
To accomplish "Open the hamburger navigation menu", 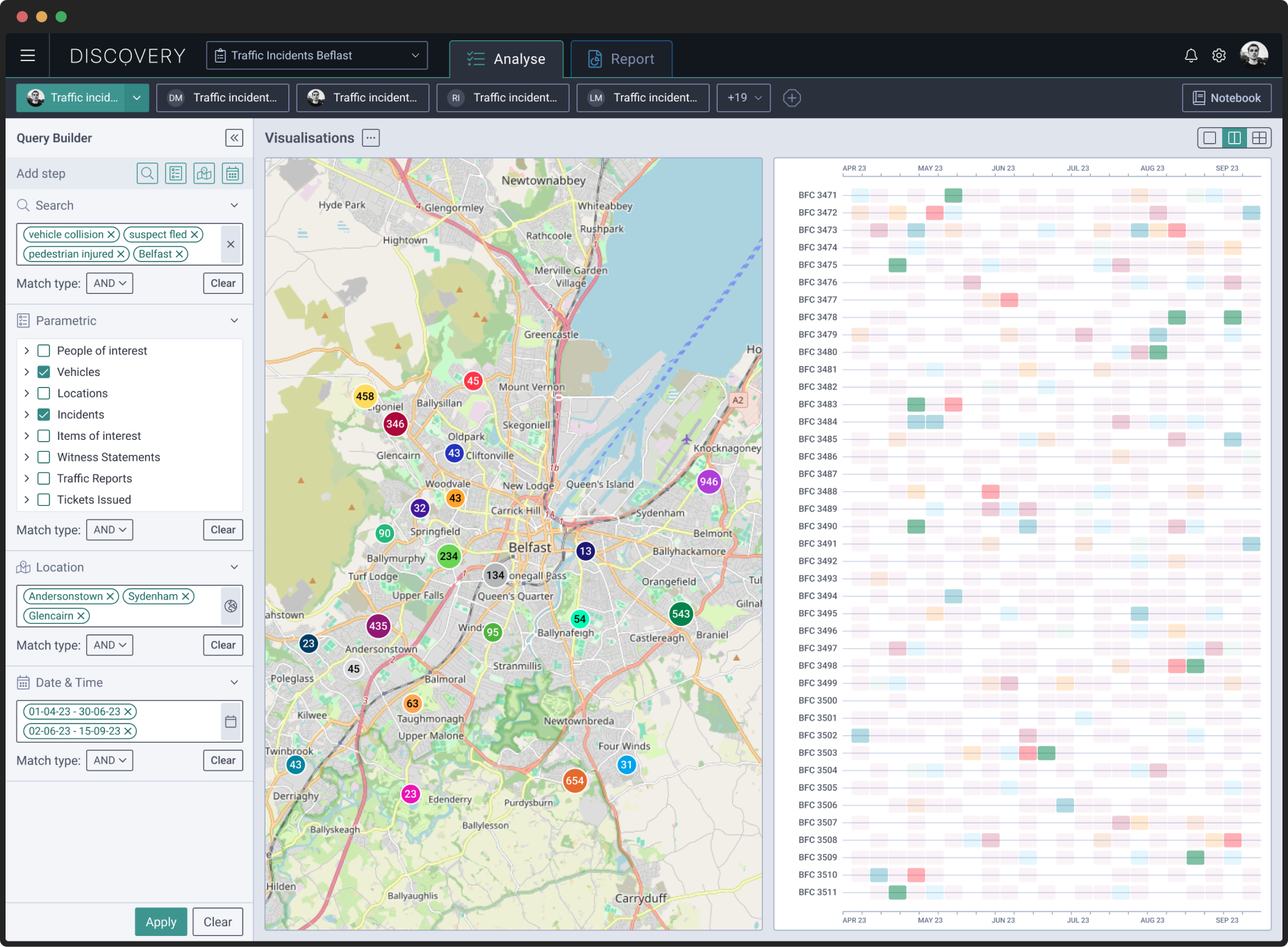I will point(28,56).
